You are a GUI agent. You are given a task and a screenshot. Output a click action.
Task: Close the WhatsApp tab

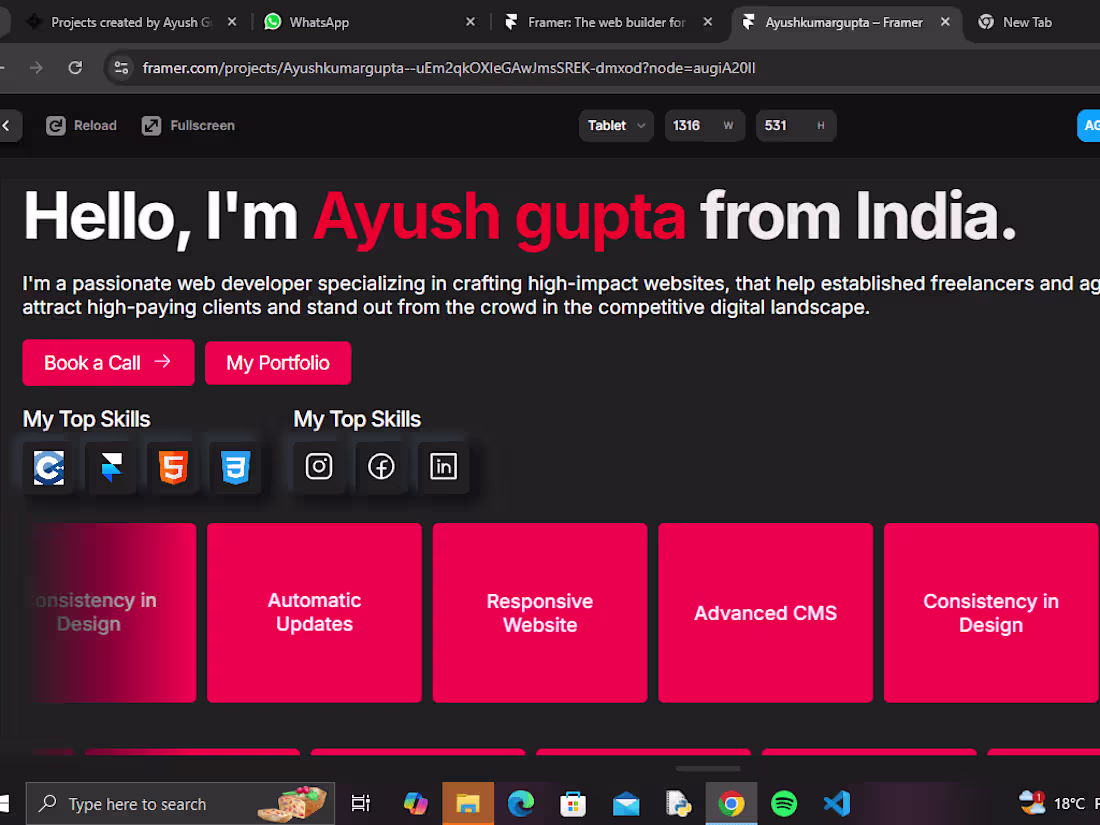coord(471,22)
